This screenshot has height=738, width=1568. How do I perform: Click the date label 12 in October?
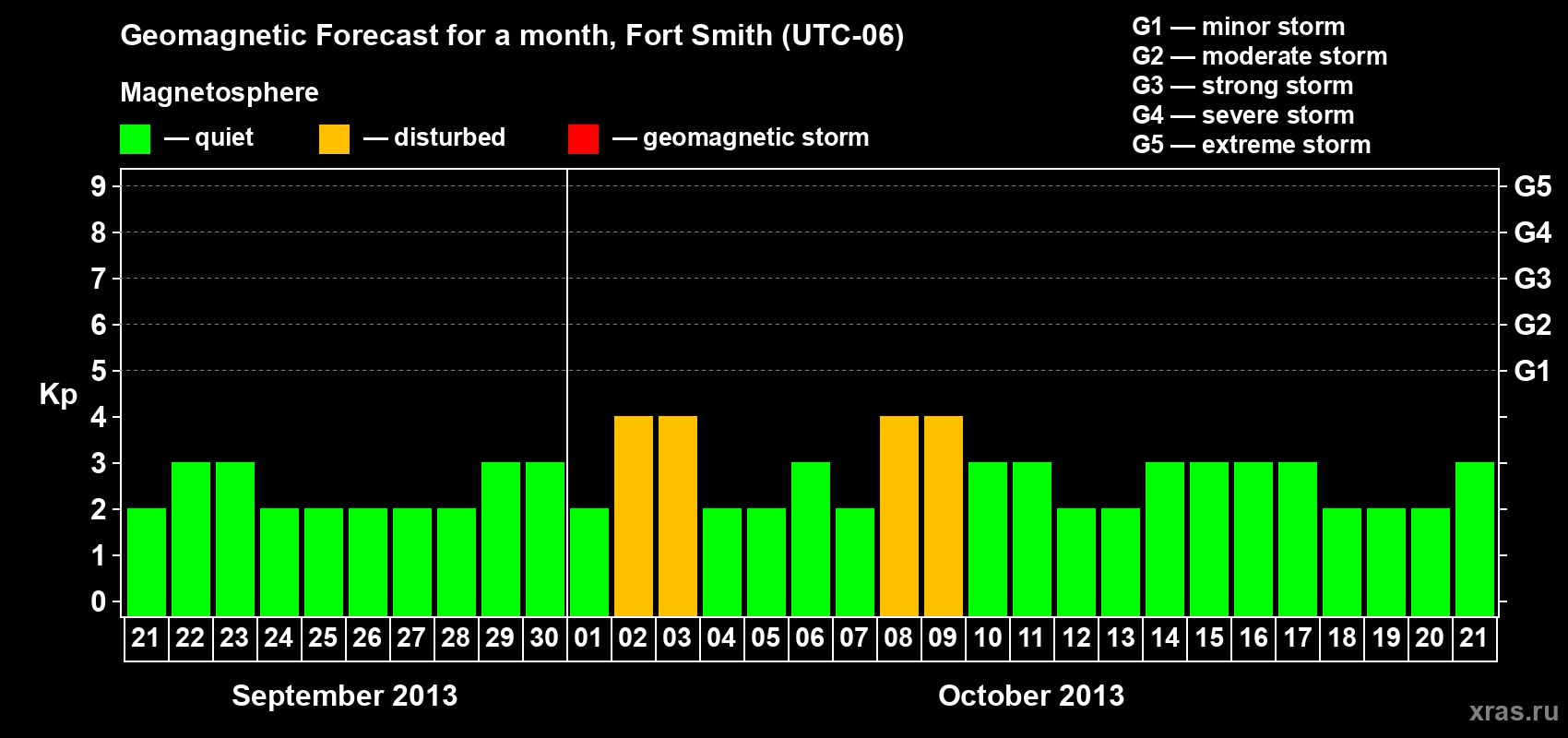(1075, 637)
